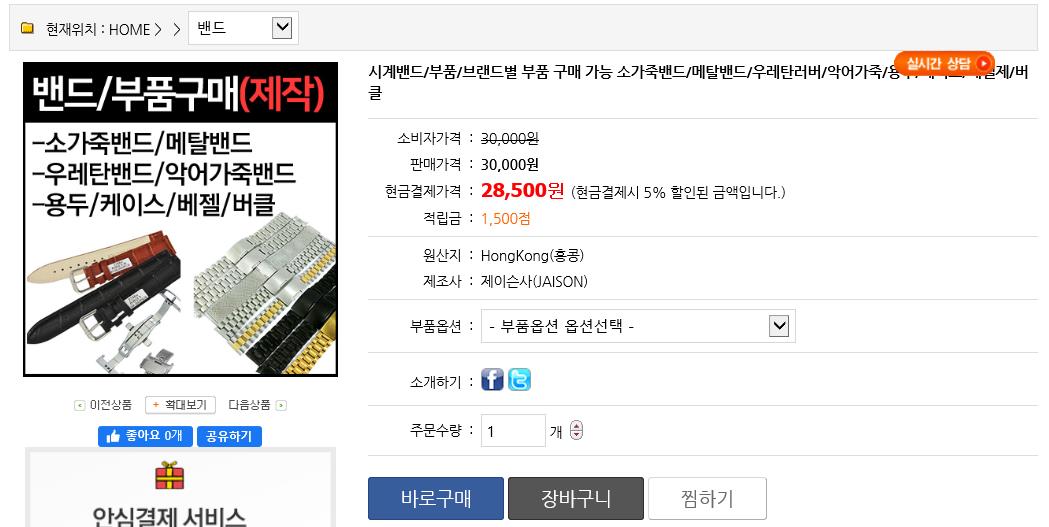Share the product via the Twitter icon

[x=519, y=380]
